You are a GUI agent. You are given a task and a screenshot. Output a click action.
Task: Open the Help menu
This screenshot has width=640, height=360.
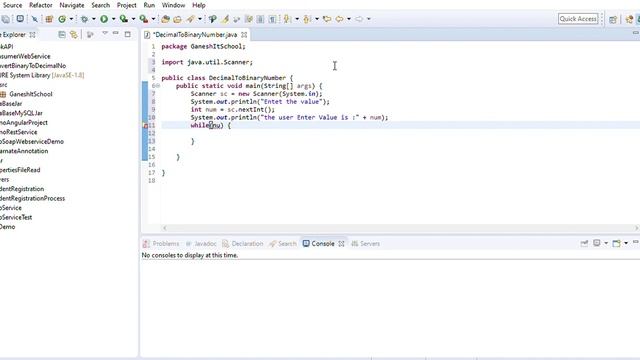[199, 5]
